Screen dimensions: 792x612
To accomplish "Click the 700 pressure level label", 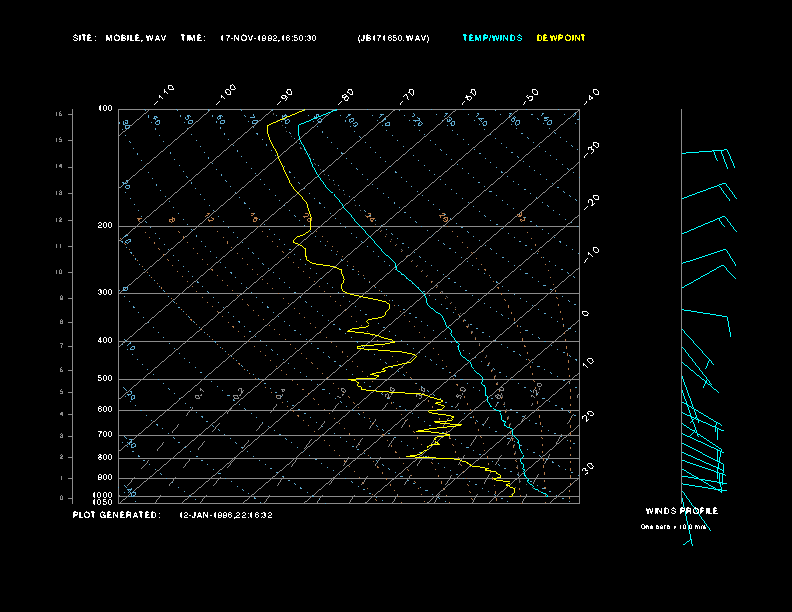I will pos(105,435).
